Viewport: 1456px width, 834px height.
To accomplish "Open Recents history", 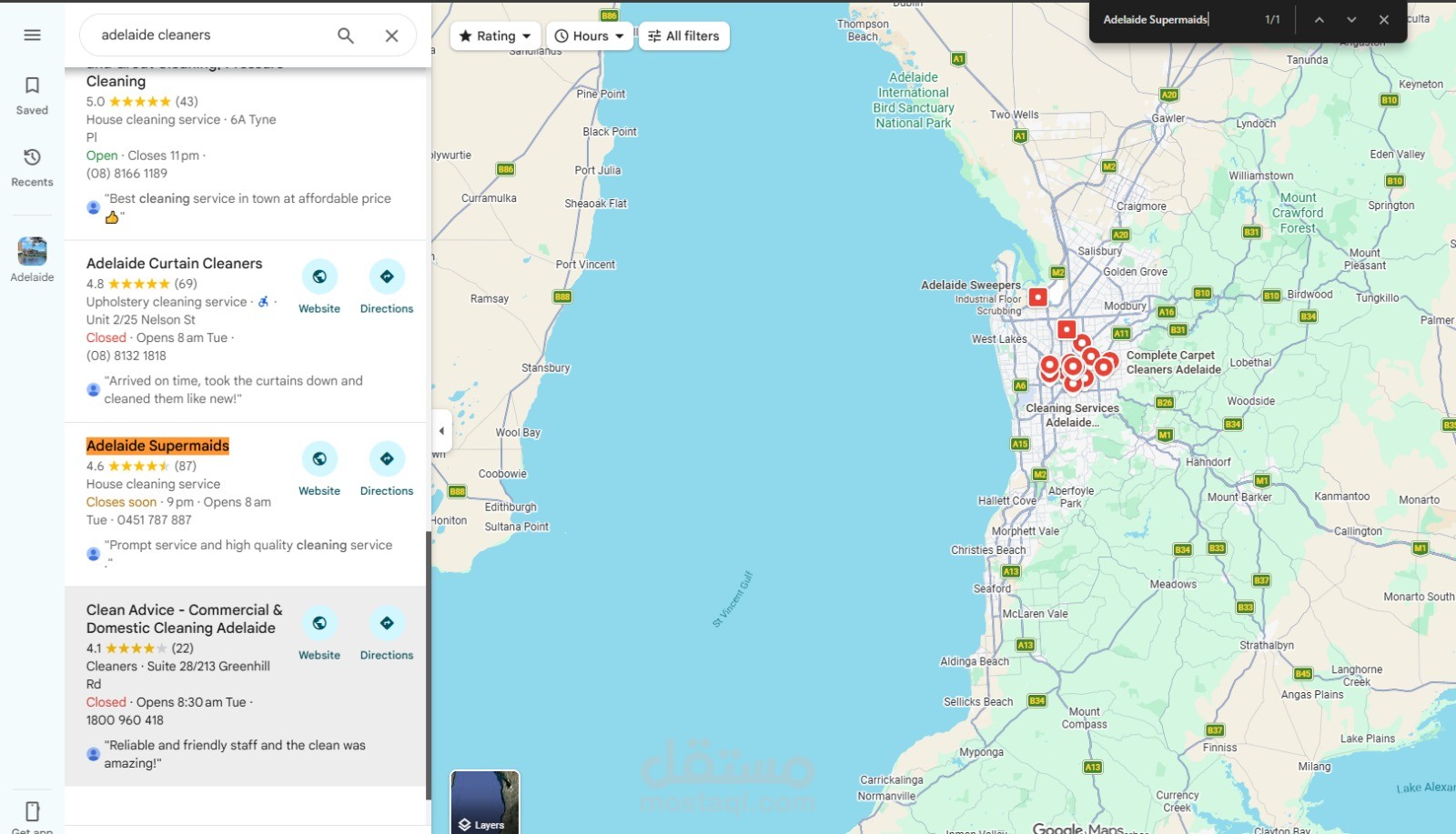I will [32, 167].
